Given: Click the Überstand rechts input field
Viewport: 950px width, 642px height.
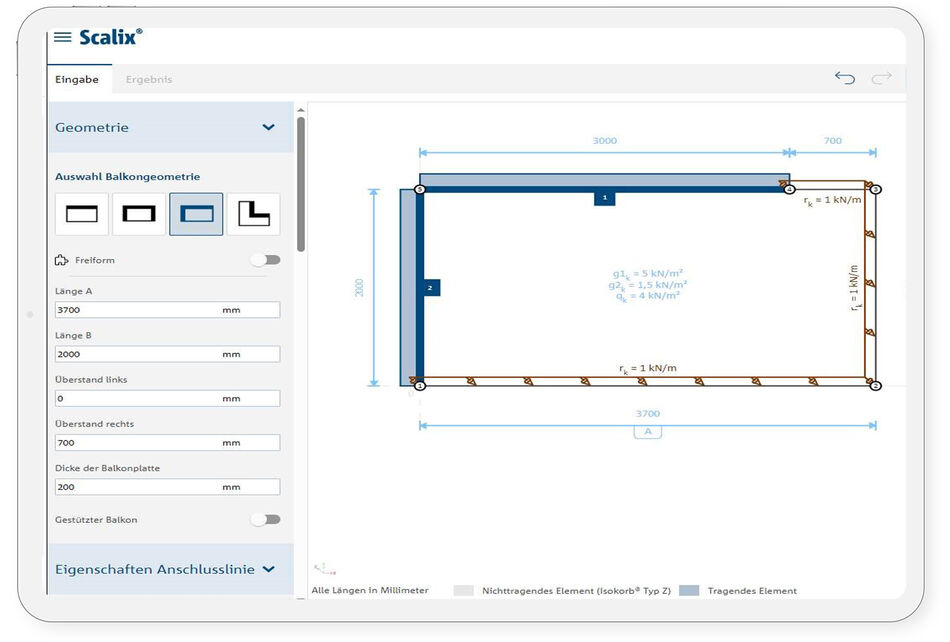Looking at the screenshot, I should [167, 442].
